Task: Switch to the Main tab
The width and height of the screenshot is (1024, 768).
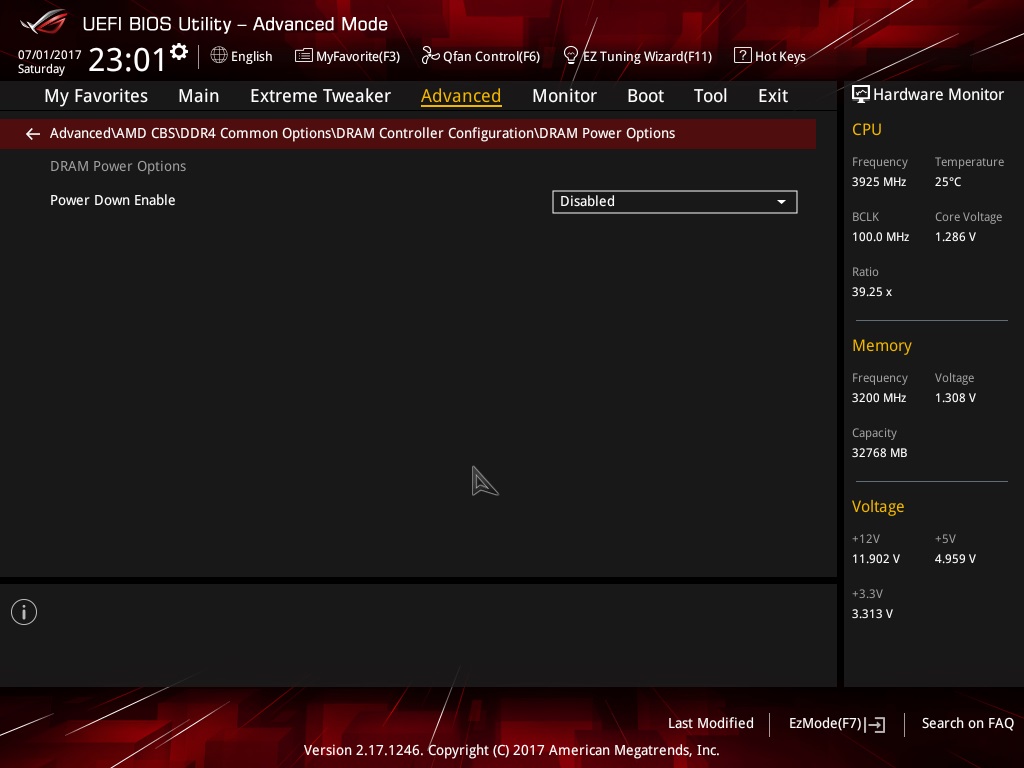Action: pyautogui.click(x=199, y=96)
